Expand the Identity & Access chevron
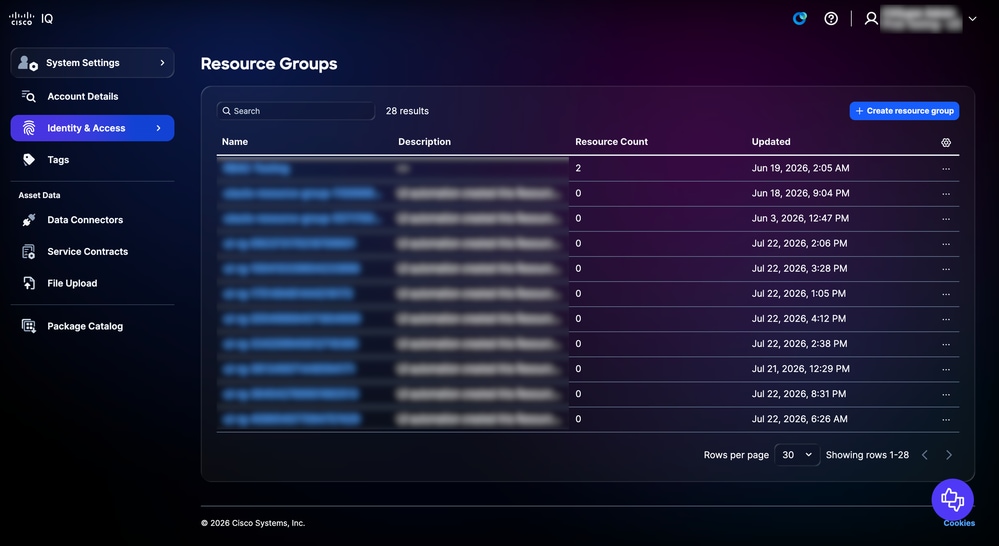999x546 pixels. pos(159,128)
